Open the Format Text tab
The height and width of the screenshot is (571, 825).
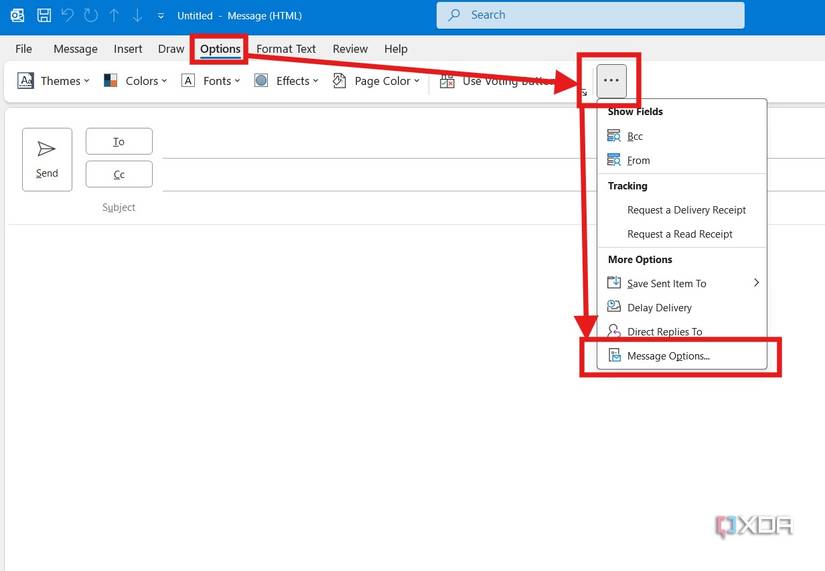click(x=286, y=49)
